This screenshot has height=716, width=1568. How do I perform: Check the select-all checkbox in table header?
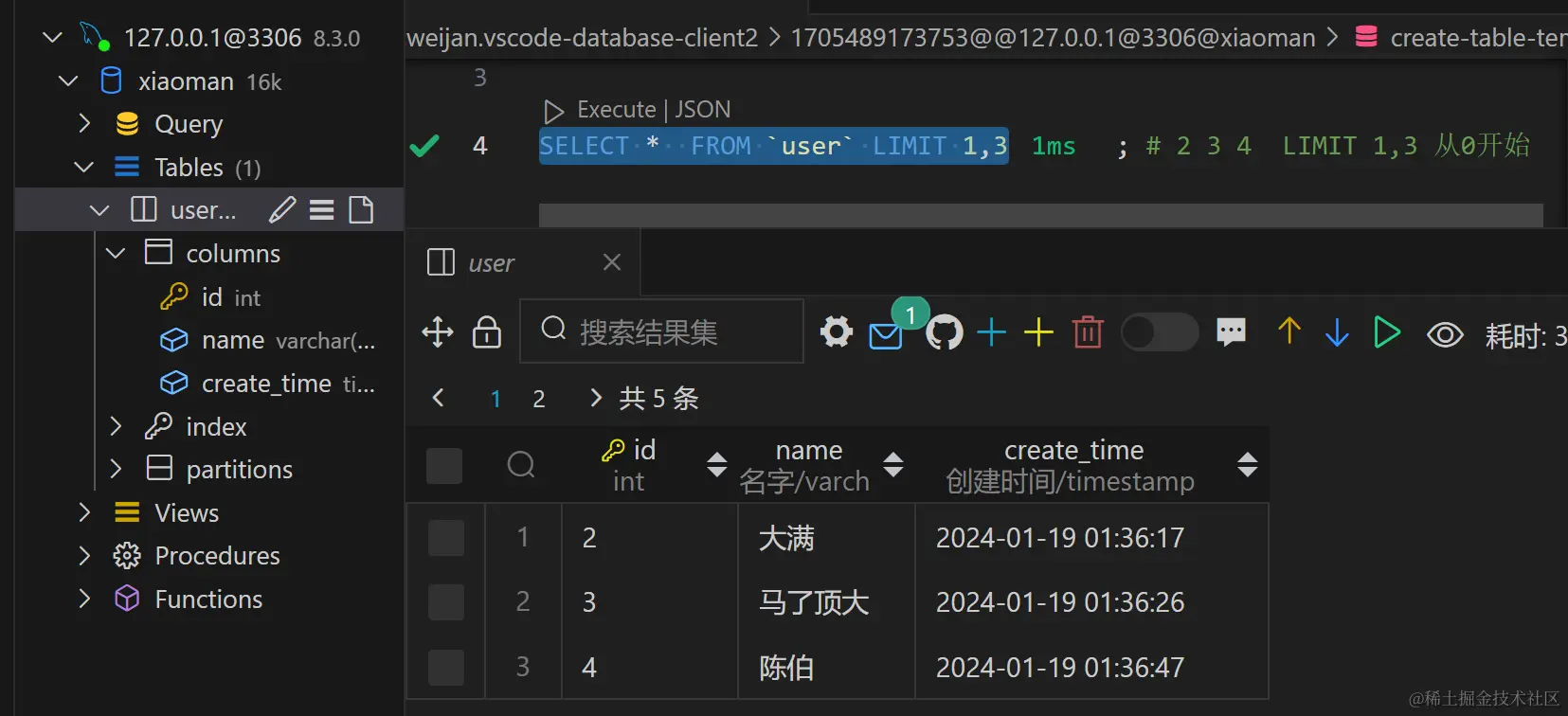(444, 465)
